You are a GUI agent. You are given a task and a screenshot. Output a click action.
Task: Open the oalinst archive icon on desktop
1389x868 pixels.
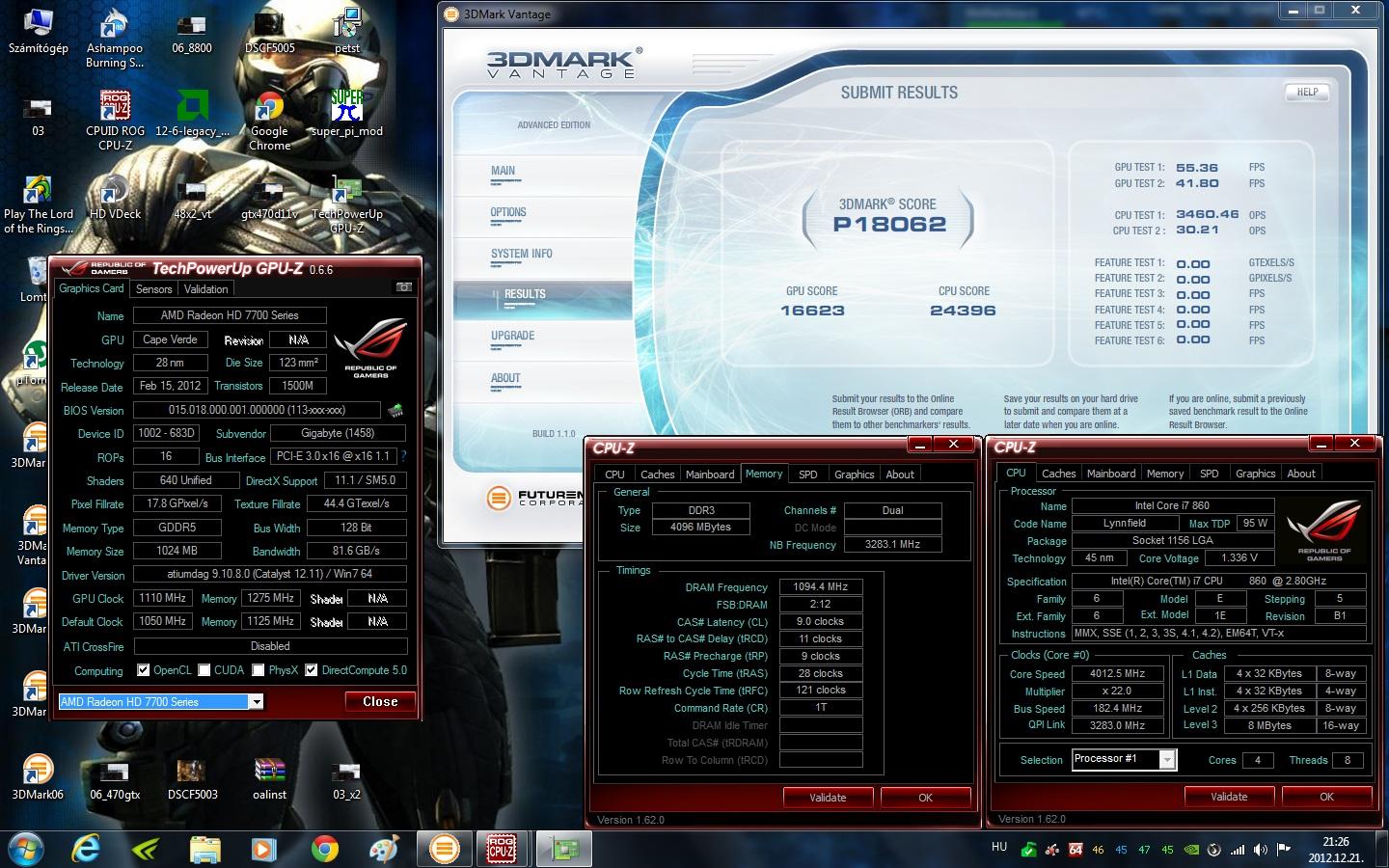pyautogui.click(x=269, y=777)
